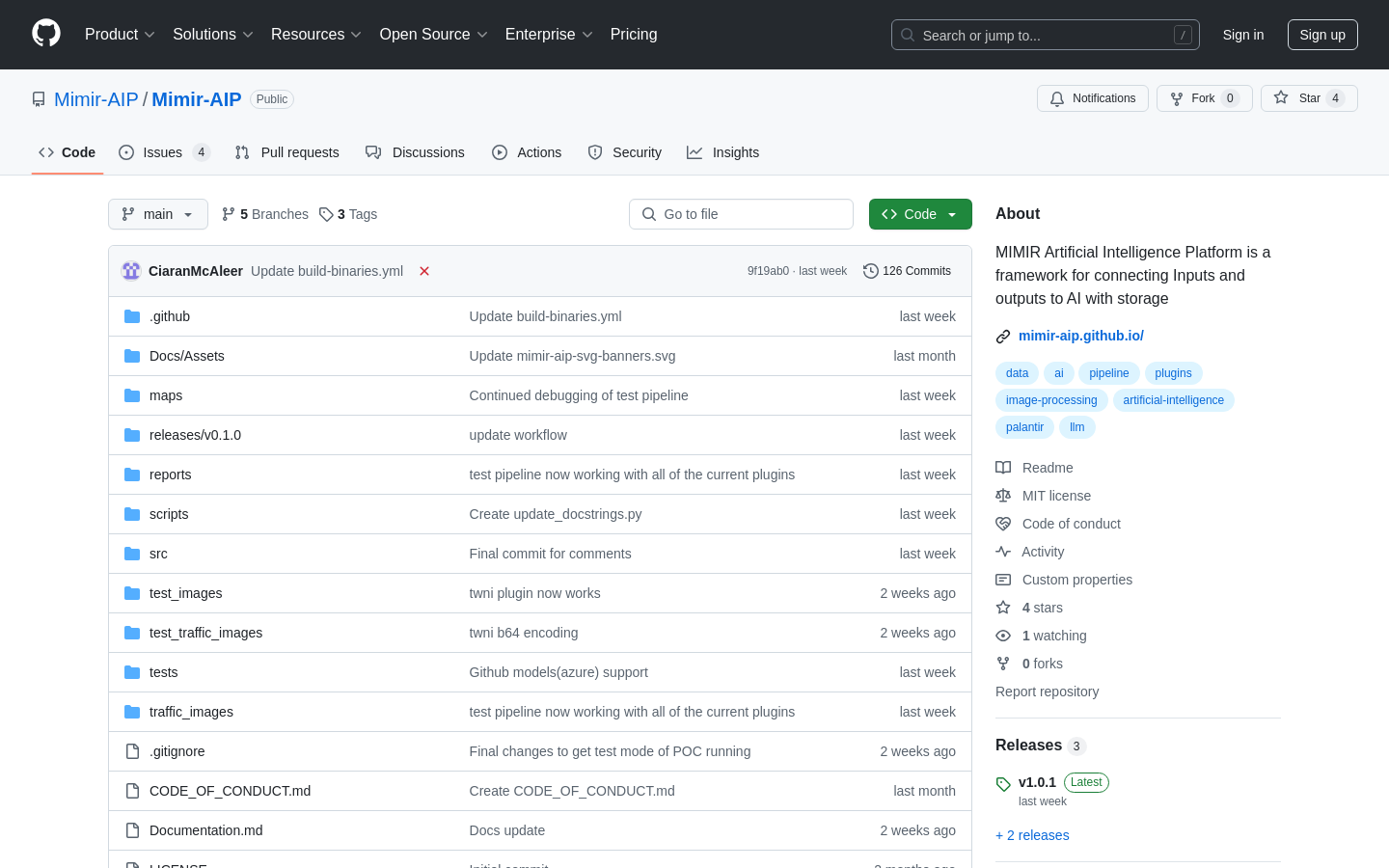Click the mimir-aip.github.io website link
The height and width of the screenshot is (868, 1389).
click(1081, 336)
